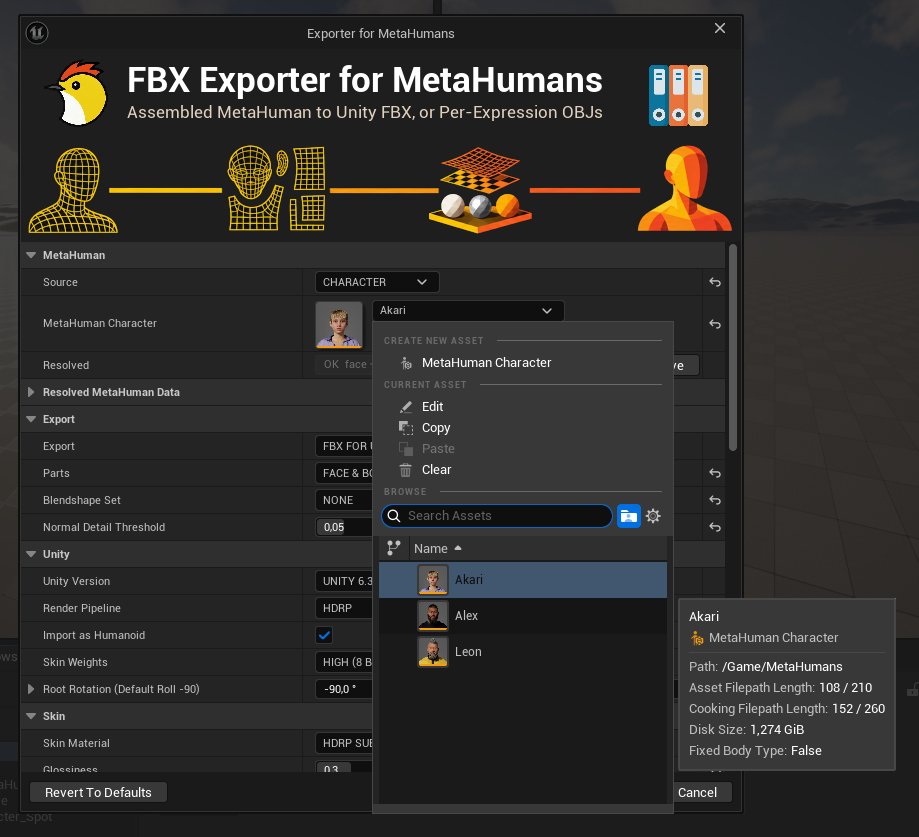Click the Copy icon in asset menu

pyautogui.click(x=406, y=428)
